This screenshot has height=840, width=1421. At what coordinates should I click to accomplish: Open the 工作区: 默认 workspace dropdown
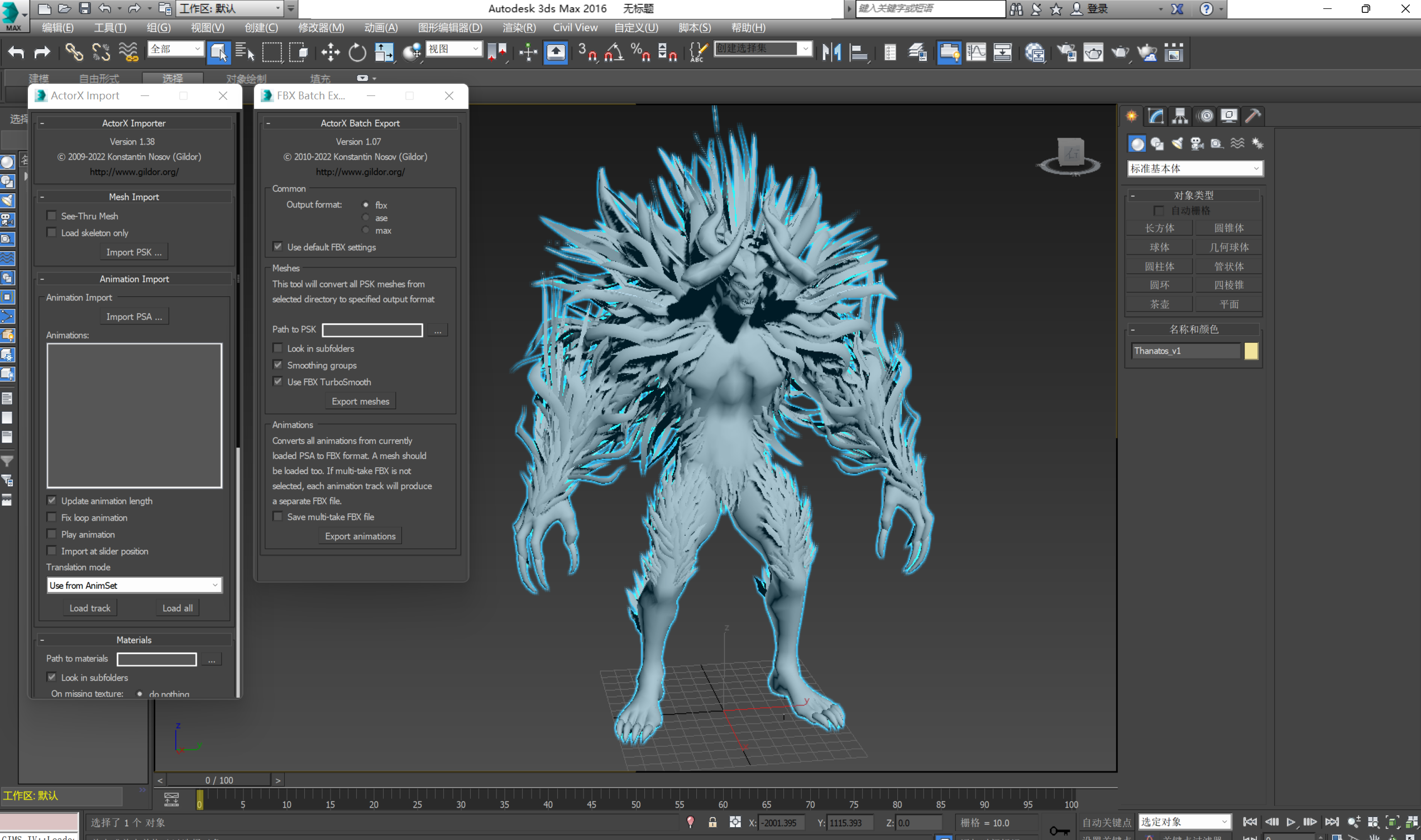(x=230, y=8)
